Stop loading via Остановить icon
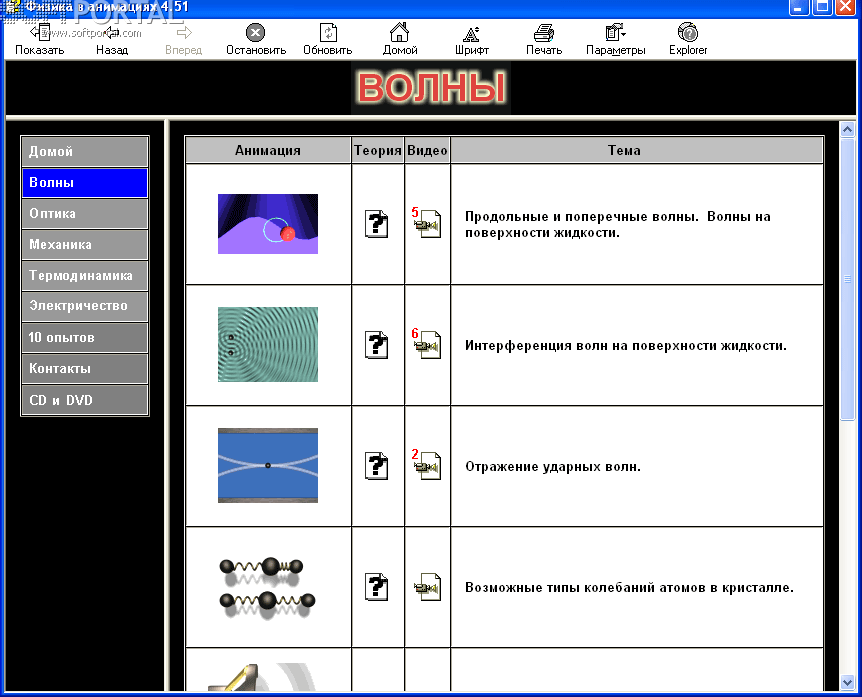 (x=255, y=33)
